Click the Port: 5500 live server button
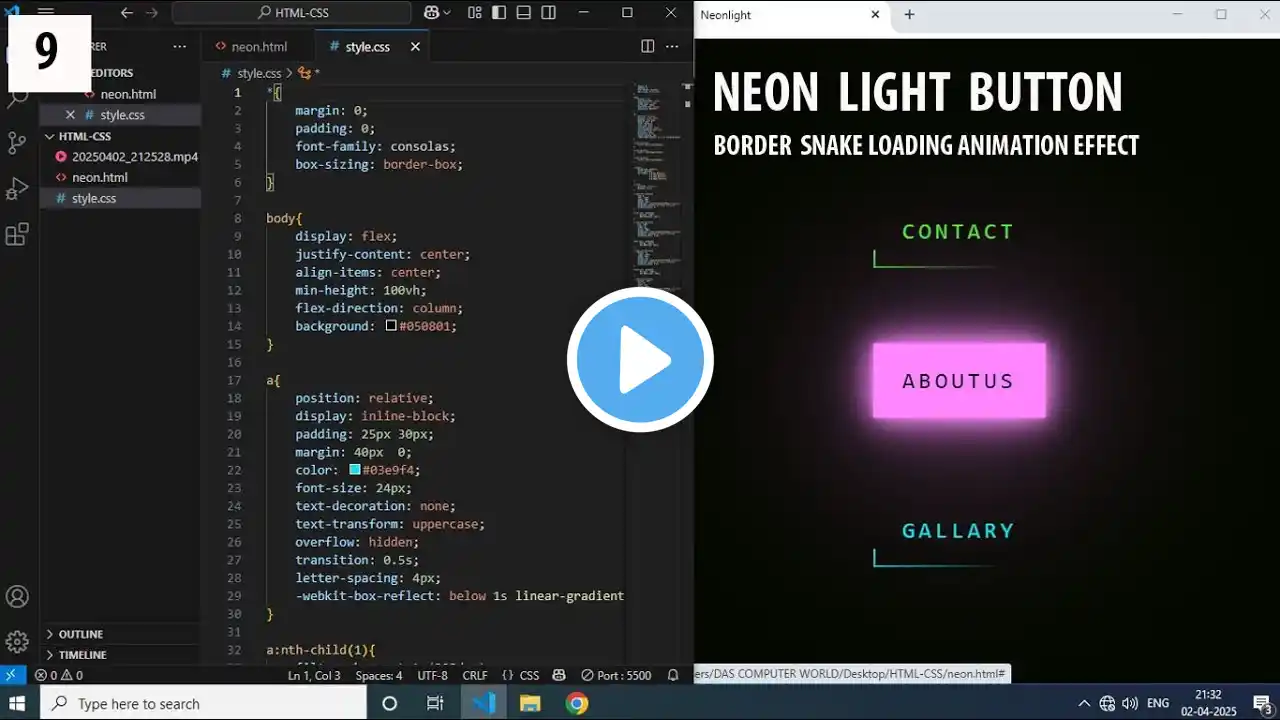Image resolution: width=1280 pixels, height=720 pixels. pyautogui.click(x=616, y=675)
